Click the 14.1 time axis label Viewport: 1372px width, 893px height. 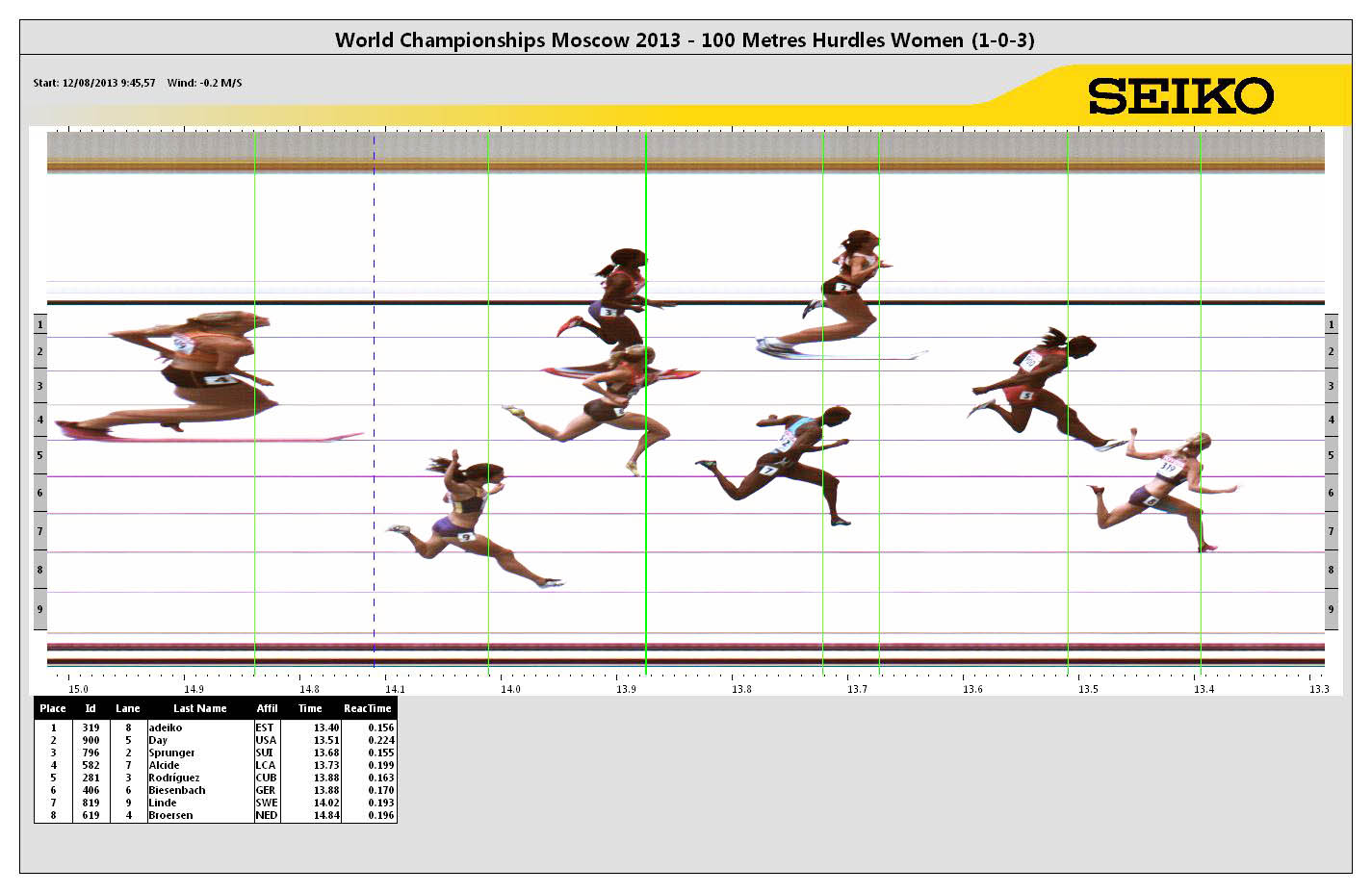click(x=395, y=689)
